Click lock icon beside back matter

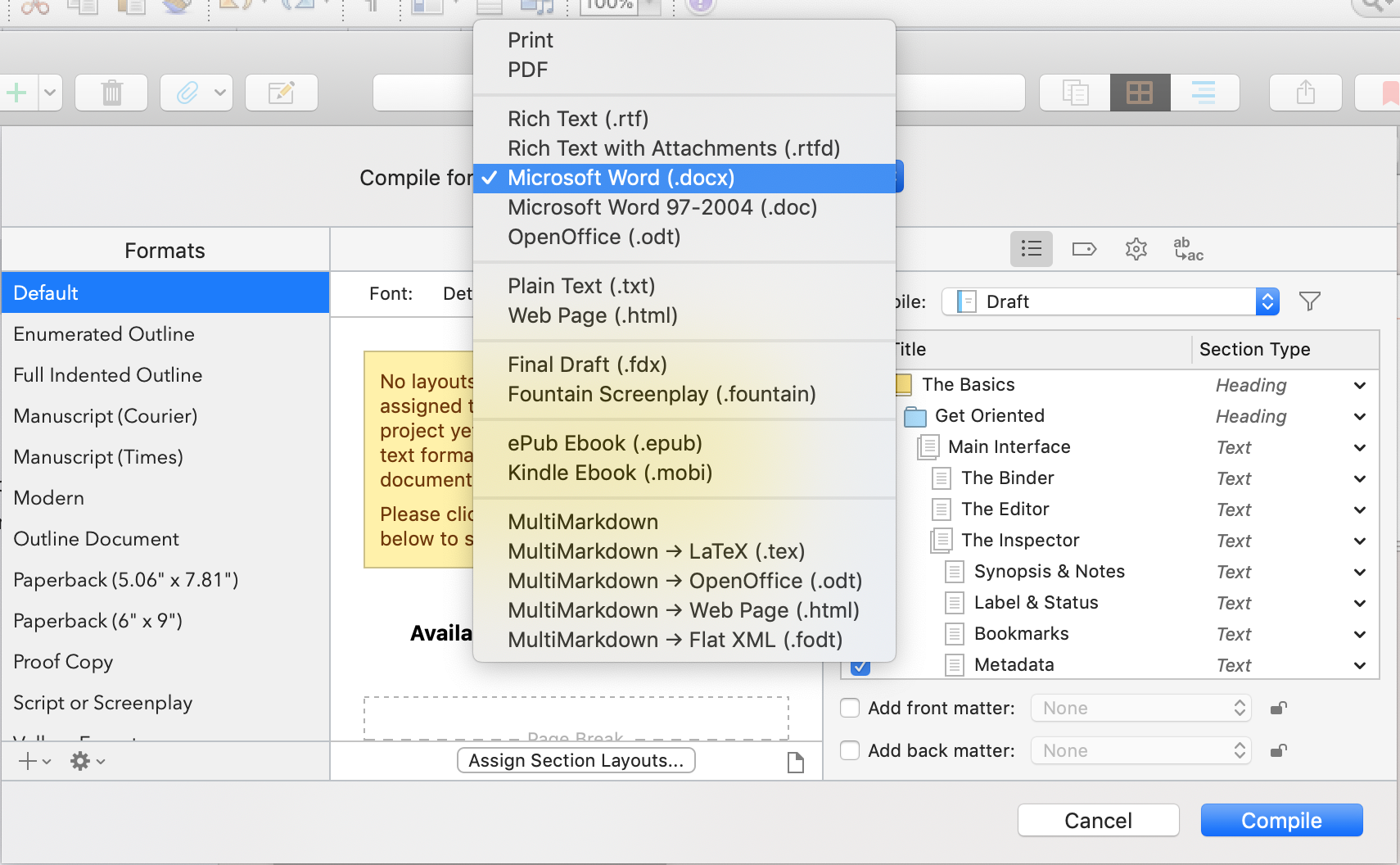(1279, 750)
